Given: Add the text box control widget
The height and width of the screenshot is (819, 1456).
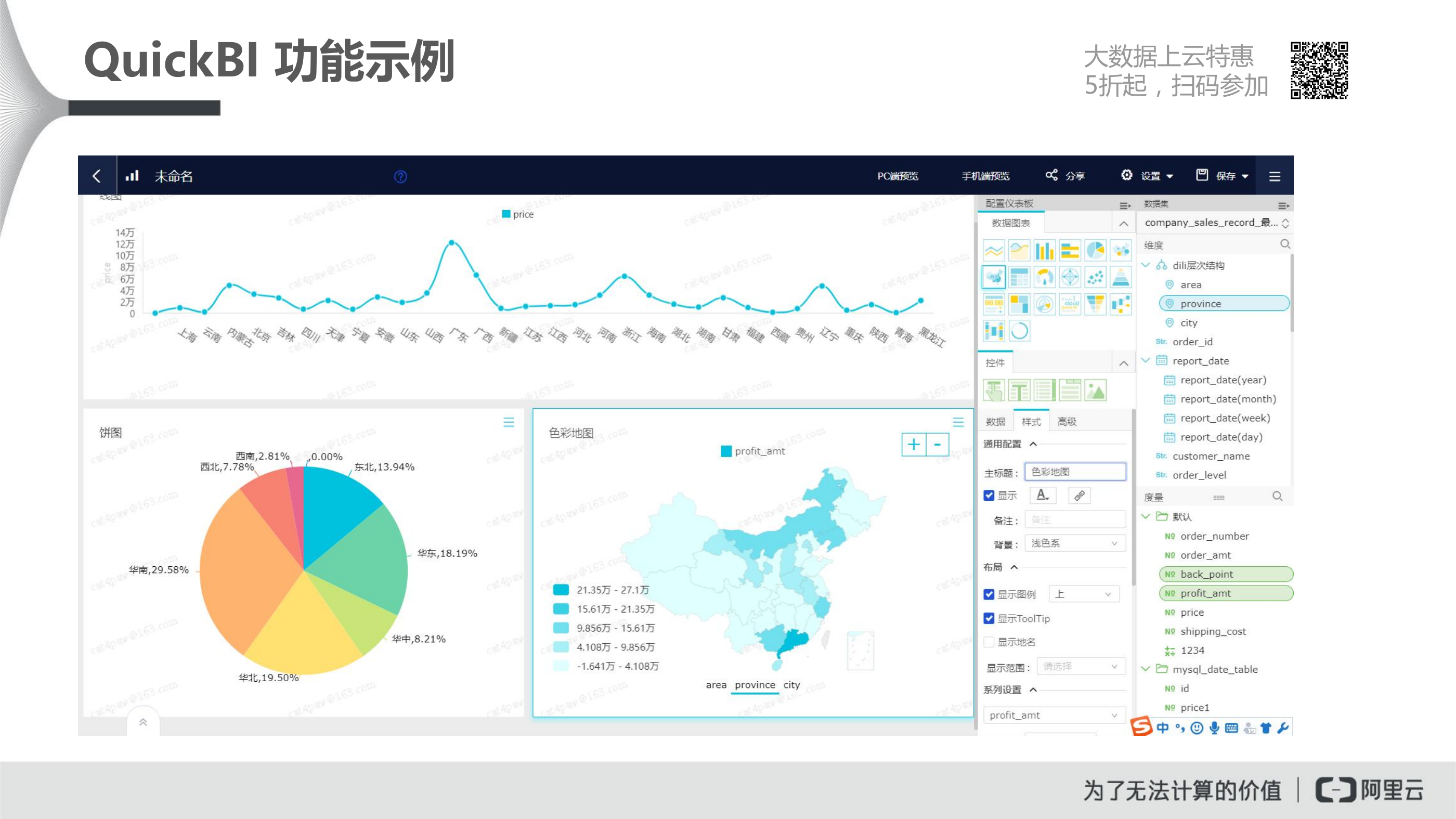Looking at the screenshot, I should coord(1019,390).
